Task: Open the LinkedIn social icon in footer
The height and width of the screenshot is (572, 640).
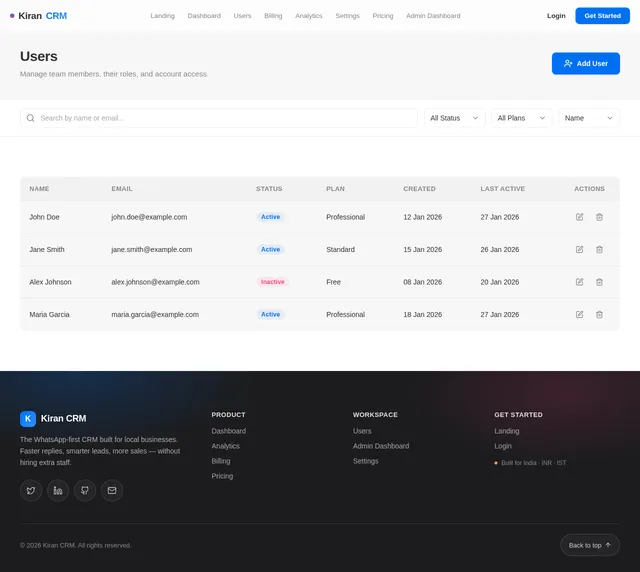Action: tap(58, 490)
